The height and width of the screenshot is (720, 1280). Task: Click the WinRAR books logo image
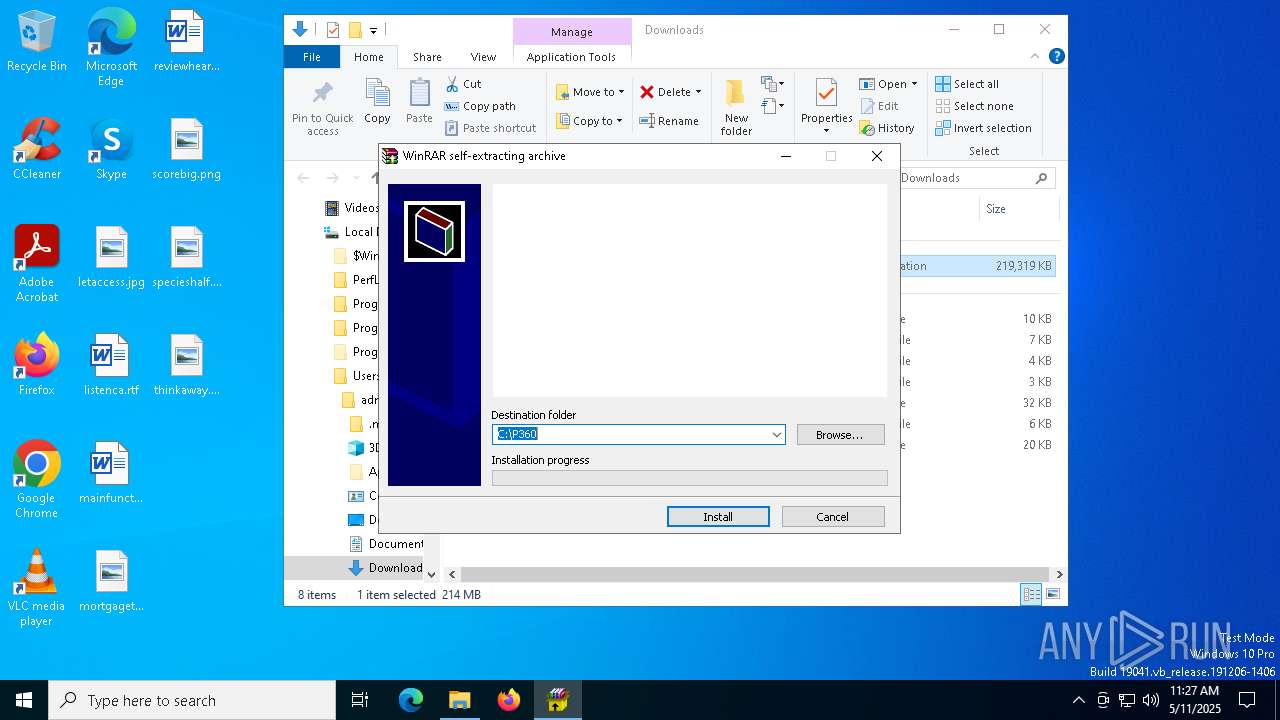click(434, 232)
